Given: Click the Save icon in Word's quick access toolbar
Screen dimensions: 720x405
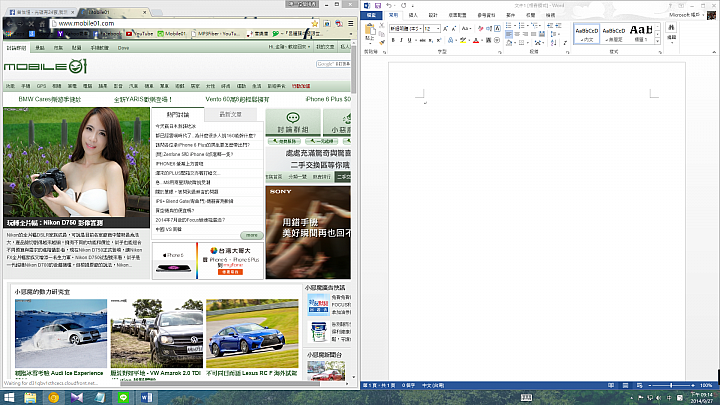Looking at the screenshot, I should pyautogui.click(x=378, y=5).
